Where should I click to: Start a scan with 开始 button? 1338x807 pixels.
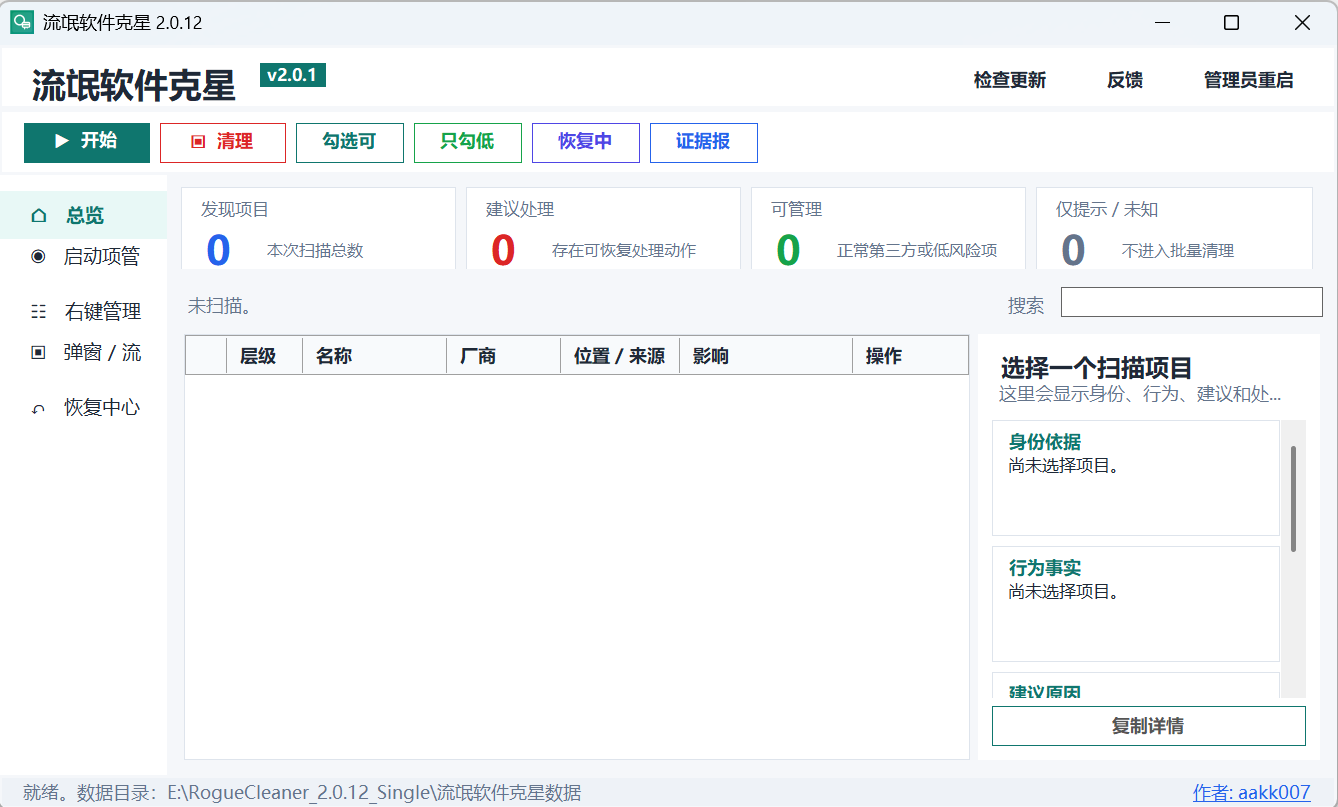point(87,142)
